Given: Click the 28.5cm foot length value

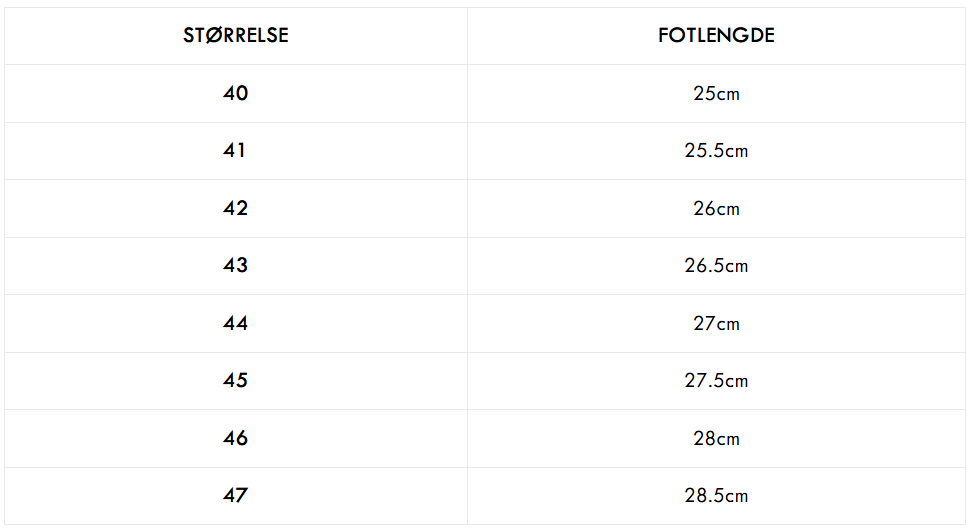Looking at the screenshot, I should pyautogui.click(x=716, y=495).
